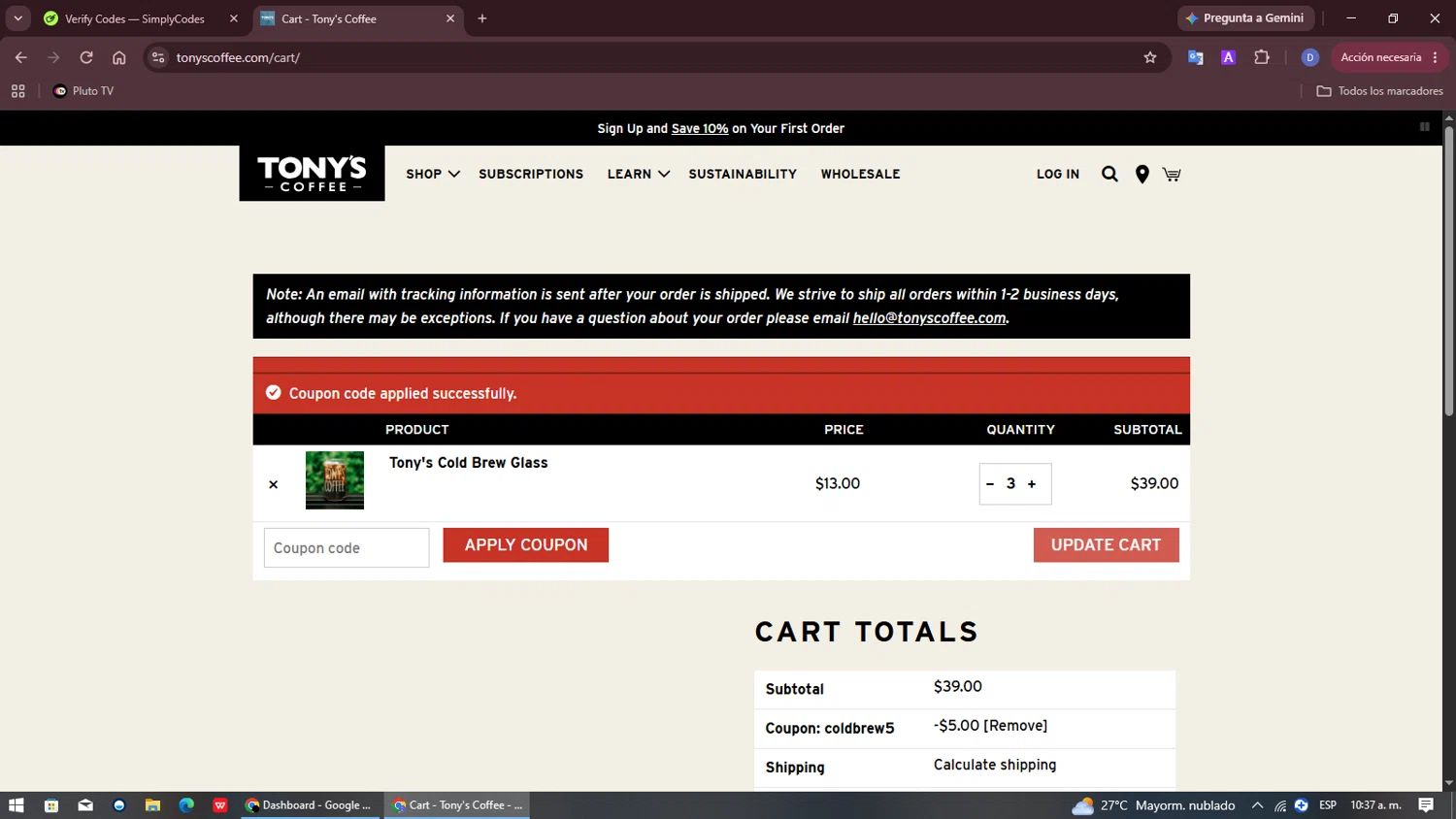Go back to the previous page
This screenshot has height=819, width=1456.
pos(21,57)
